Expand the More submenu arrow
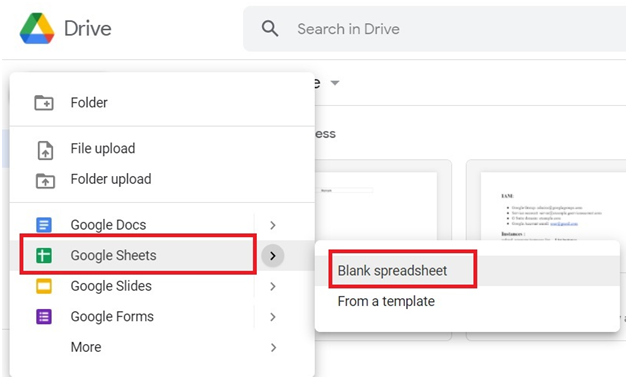 [x=273, y=347]
